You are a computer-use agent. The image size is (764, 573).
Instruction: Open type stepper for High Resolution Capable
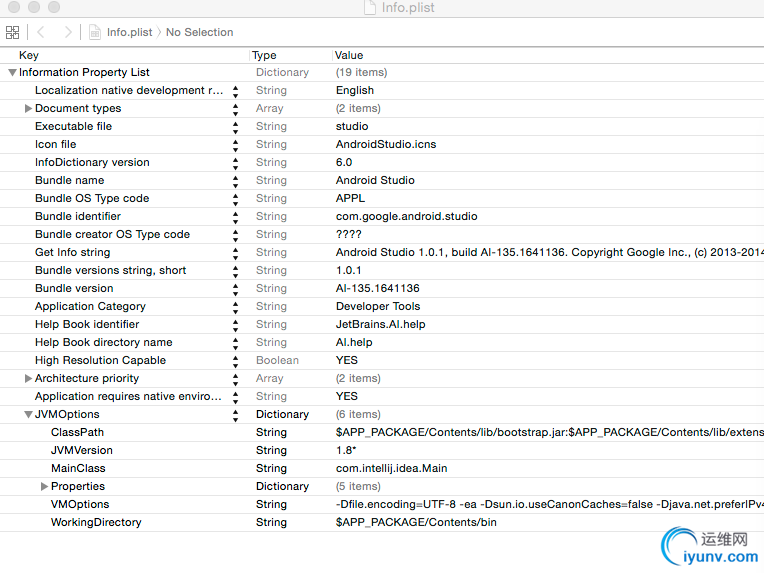tap(236, 360)
